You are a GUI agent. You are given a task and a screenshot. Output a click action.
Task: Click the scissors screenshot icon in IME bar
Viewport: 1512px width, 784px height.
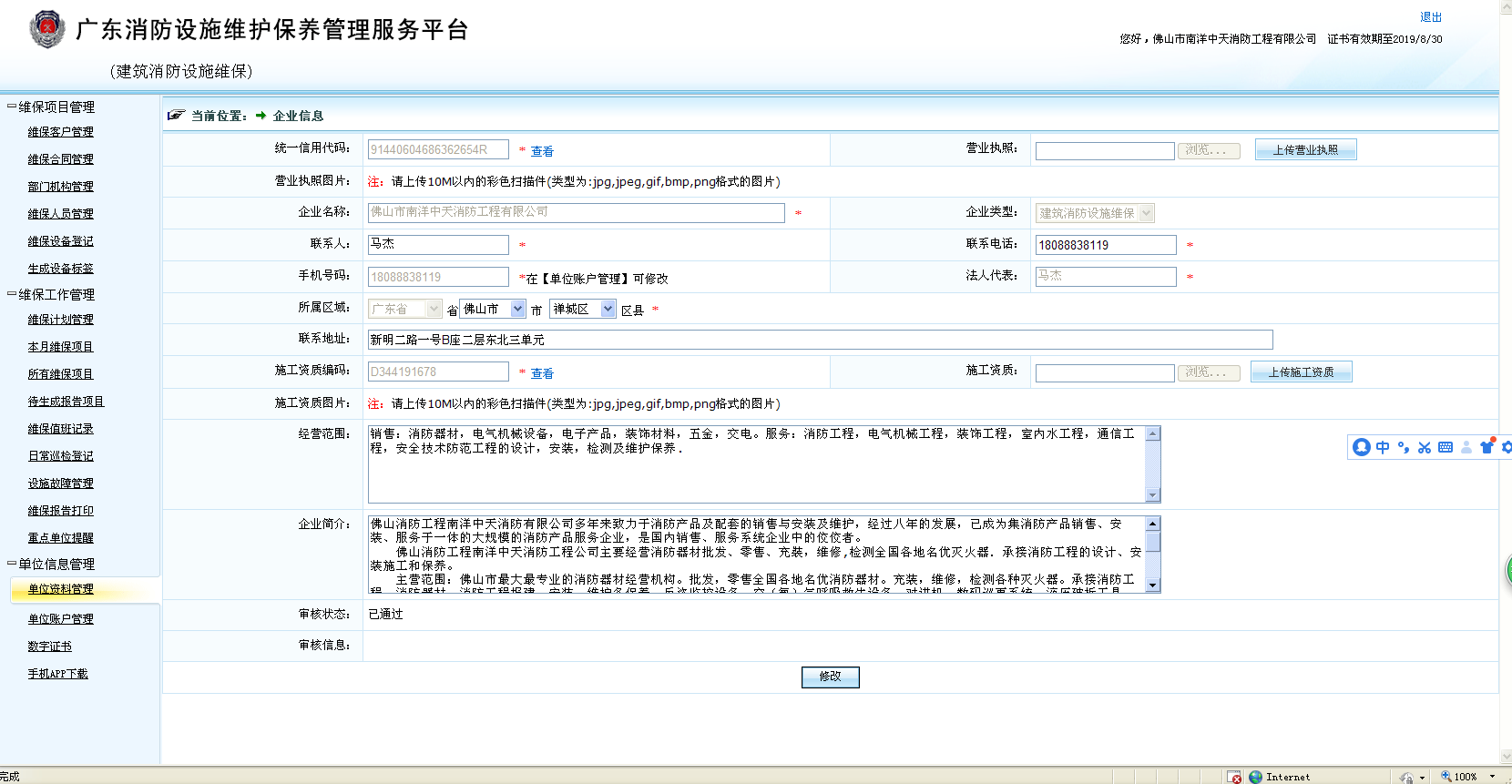[1425, 447]
